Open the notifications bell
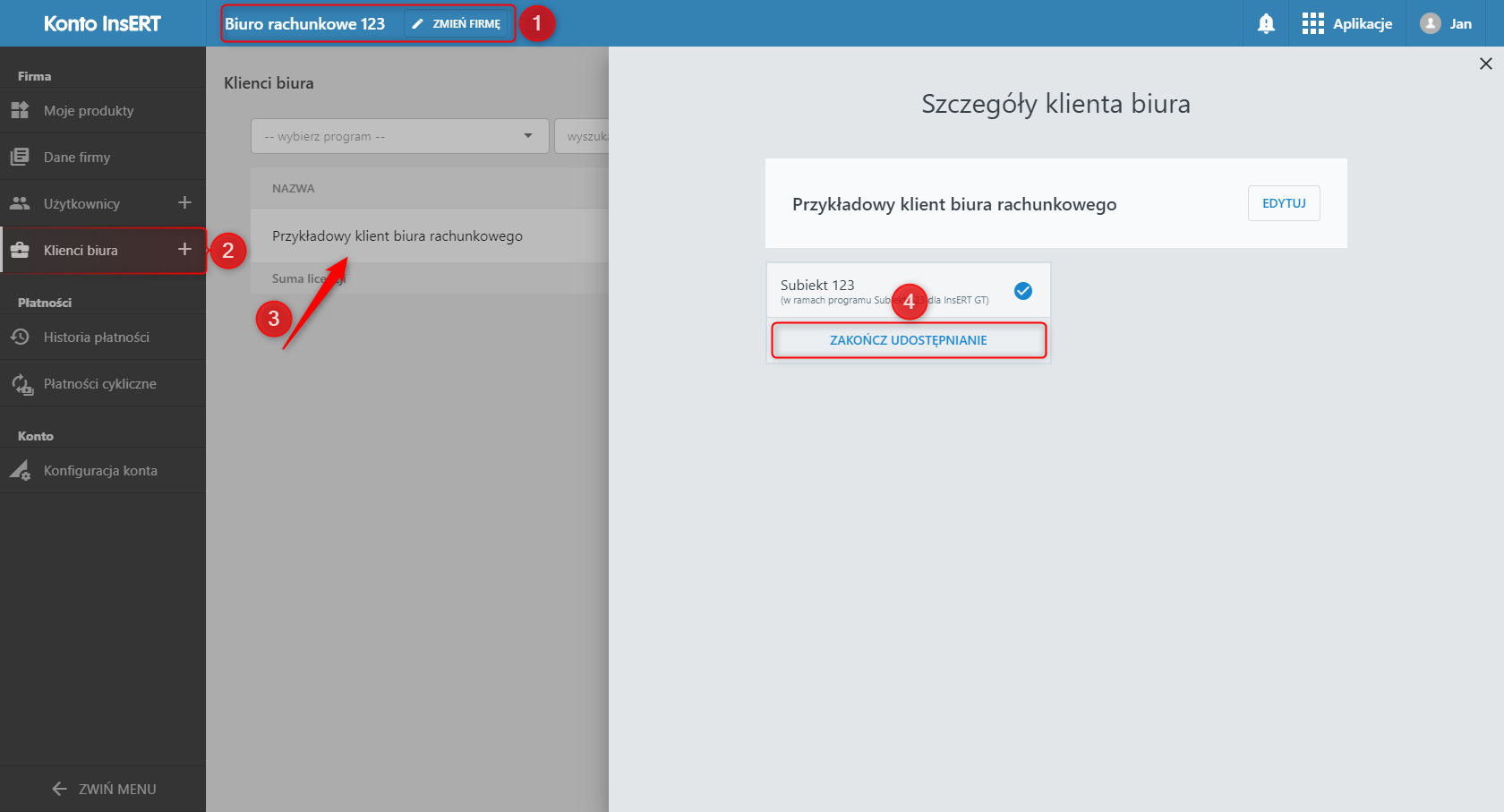The width and height of the screenshot is (1504, 812). click(1266, 23)
